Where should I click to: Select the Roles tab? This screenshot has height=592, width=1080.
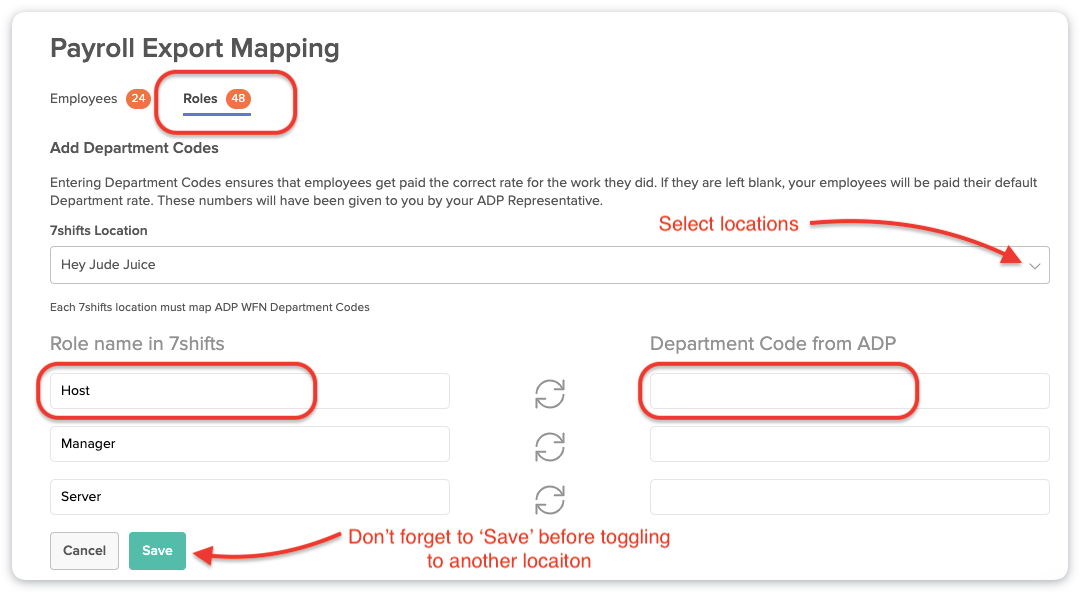[x=200, y=99]
